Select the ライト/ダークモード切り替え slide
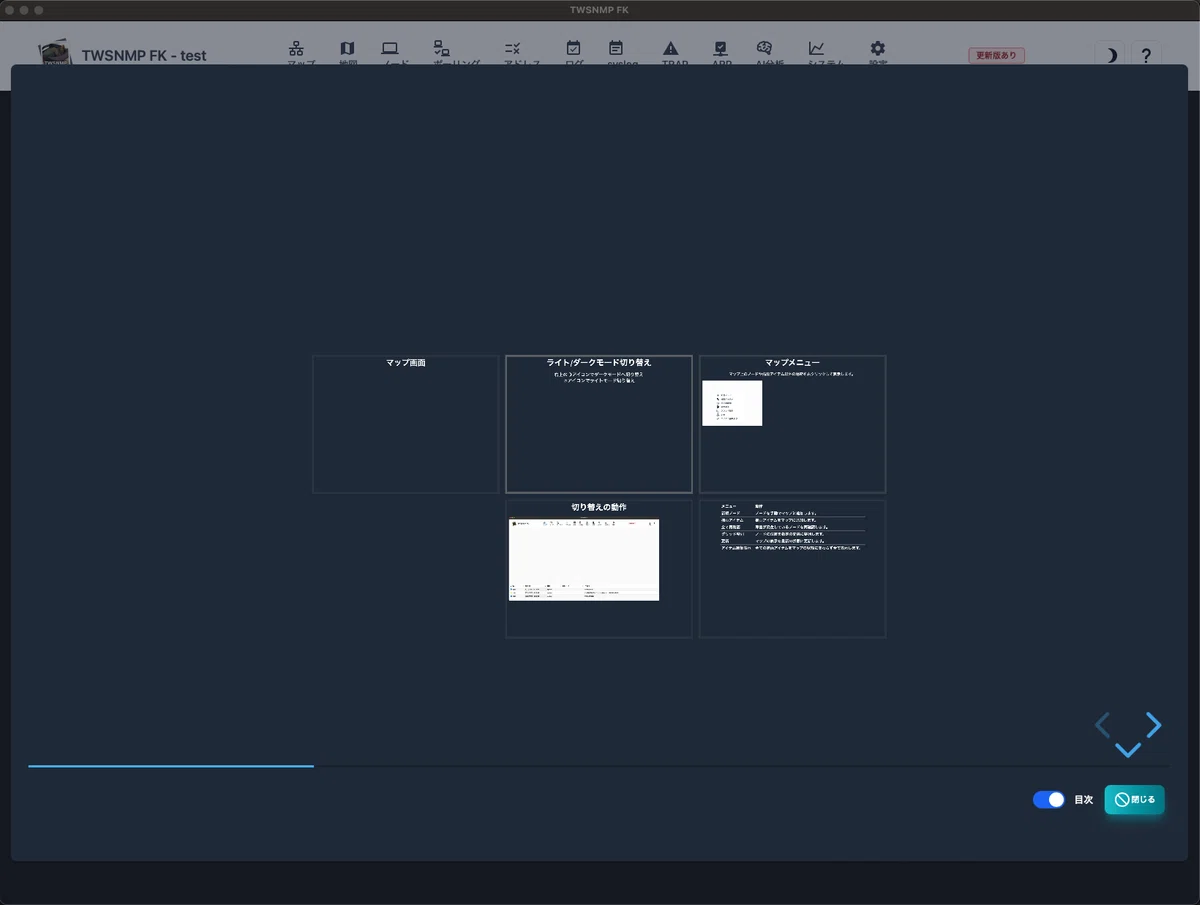Image resolution: width=1200 pixels, height=905 pixels. coord(599,424)
